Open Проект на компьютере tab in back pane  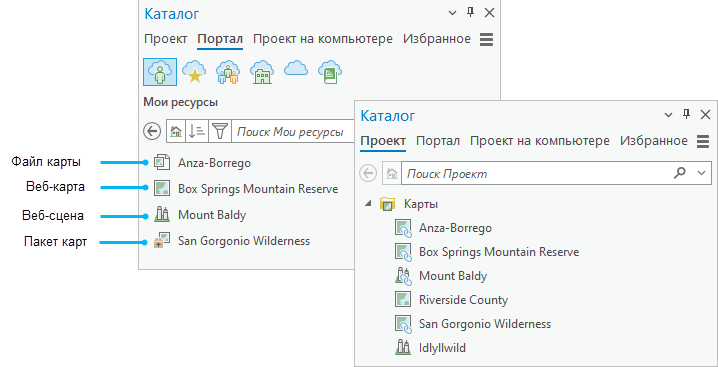click(x=323, y=39)
